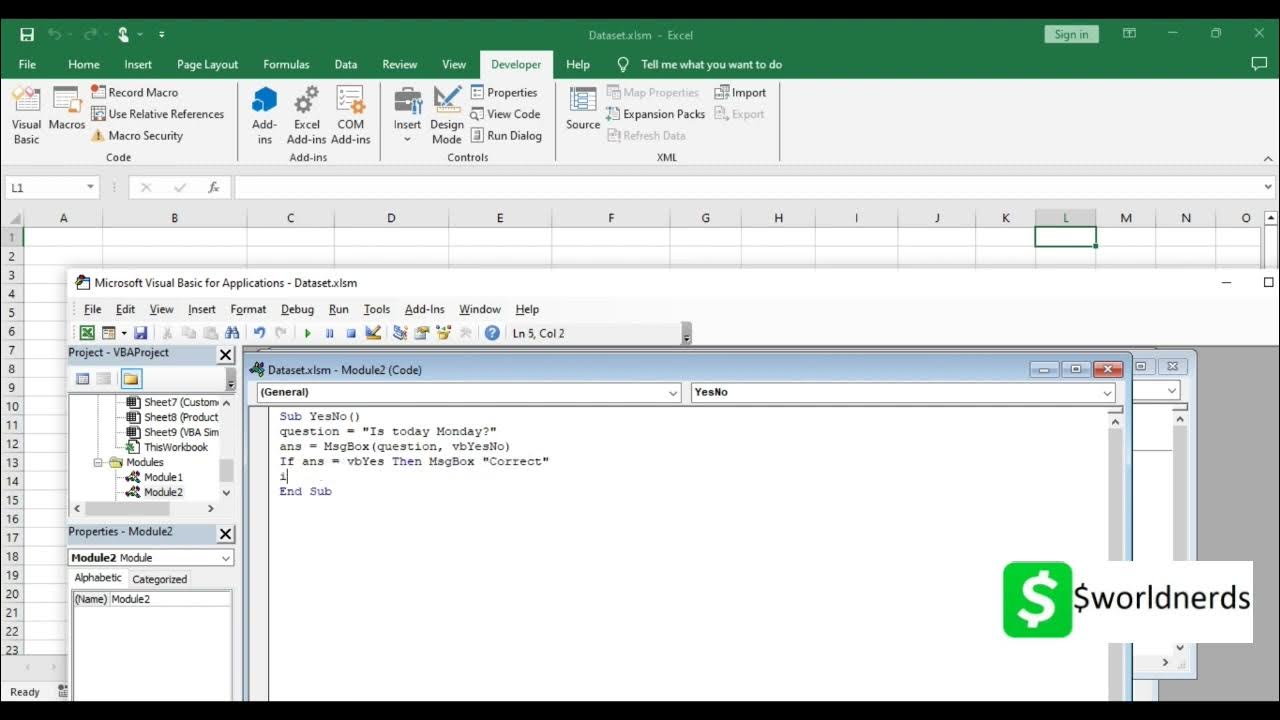Open Macro Security settings
This screenshot has width=1280, height=720.
(137, 135)
